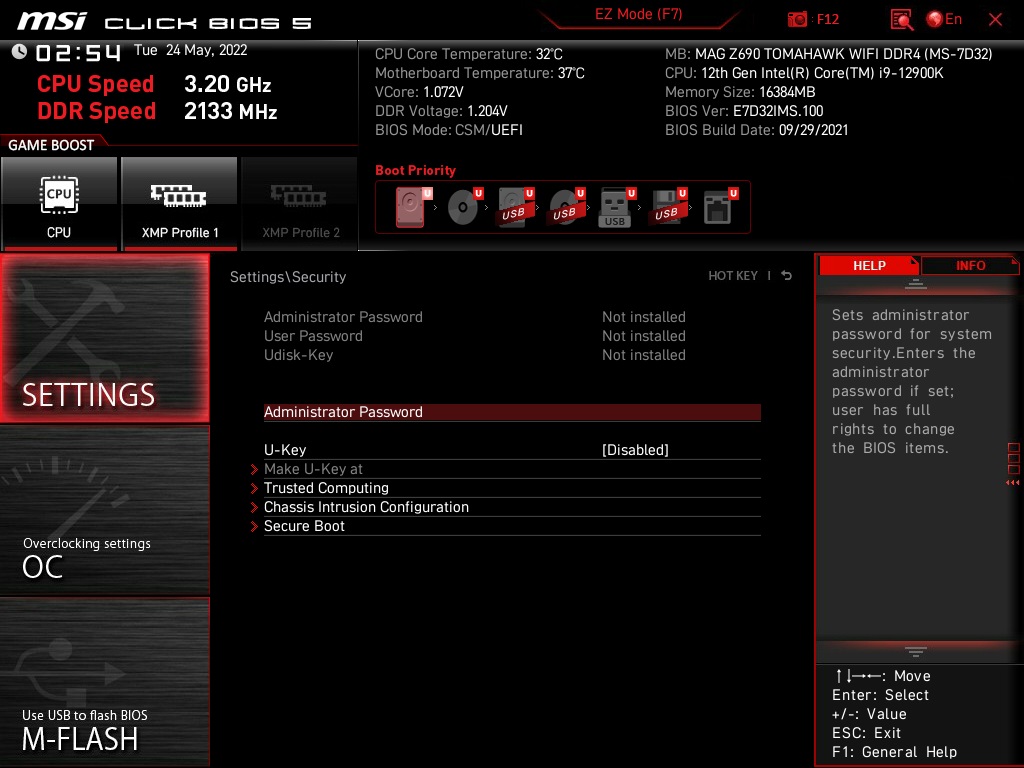
Task: Select the Administrator Password highlighted entry
Action: click(512, 412)
